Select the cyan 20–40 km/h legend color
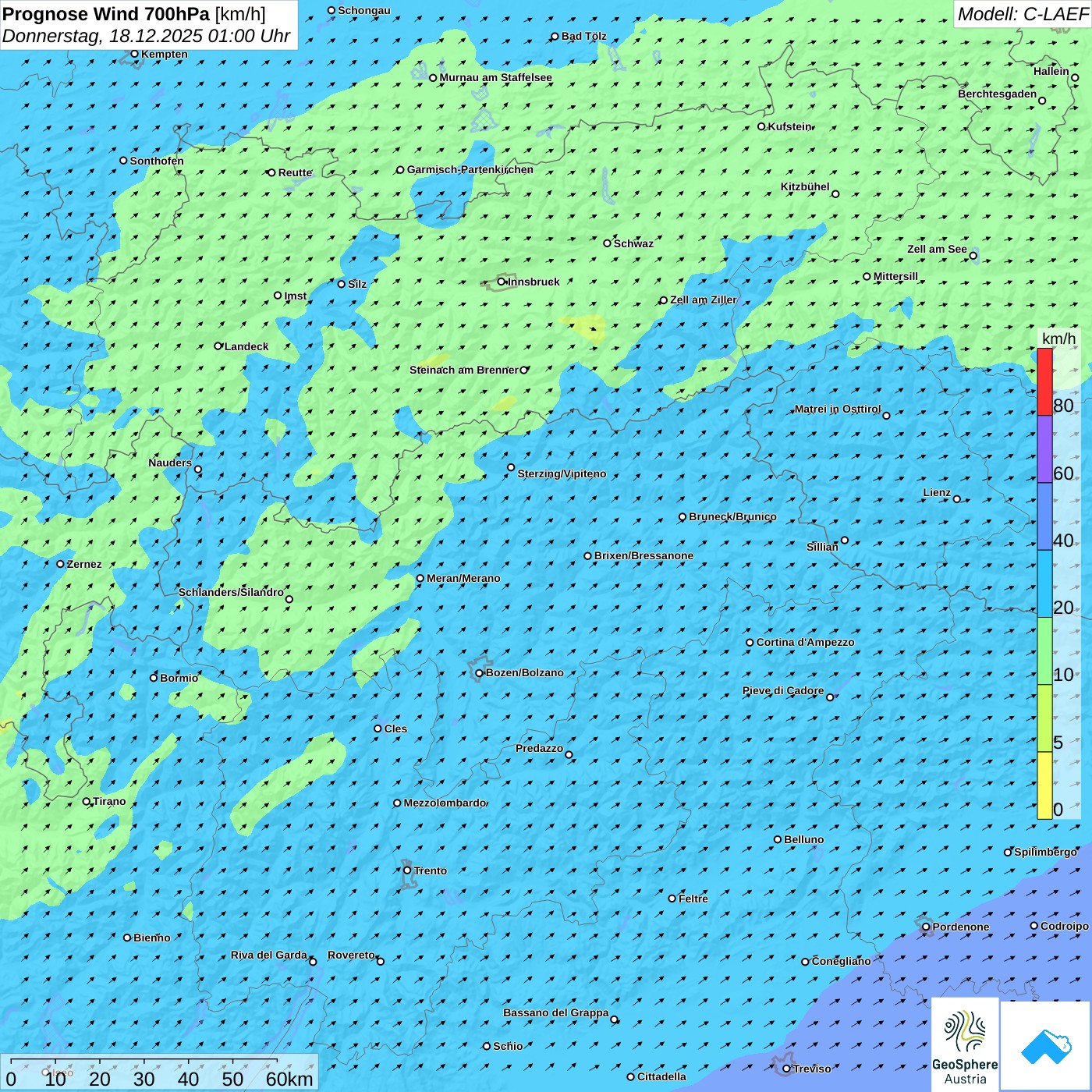Screen dimensions: 1092x1092 click(1044, 584)
